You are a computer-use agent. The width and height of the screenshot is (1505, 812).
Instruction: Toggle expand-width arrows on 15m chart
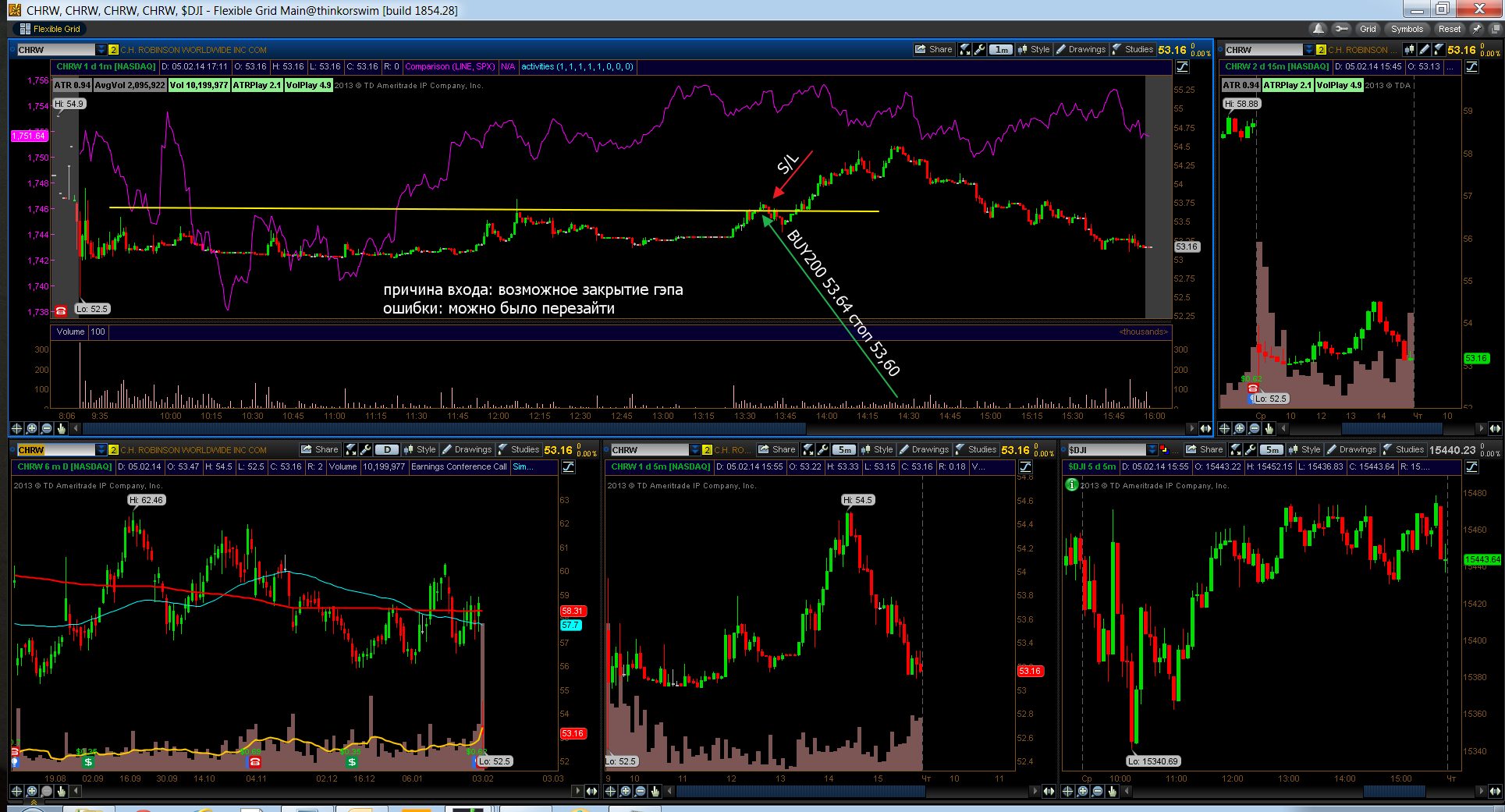(x=1495, y=428)
